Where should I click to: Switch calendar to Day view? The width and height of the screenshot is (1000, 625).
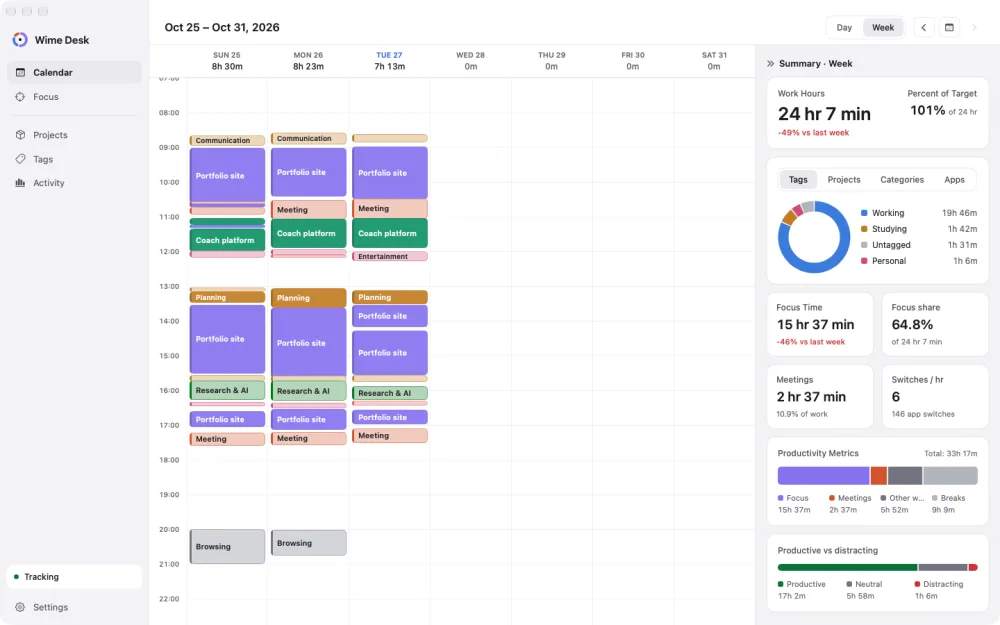point(844,27)
